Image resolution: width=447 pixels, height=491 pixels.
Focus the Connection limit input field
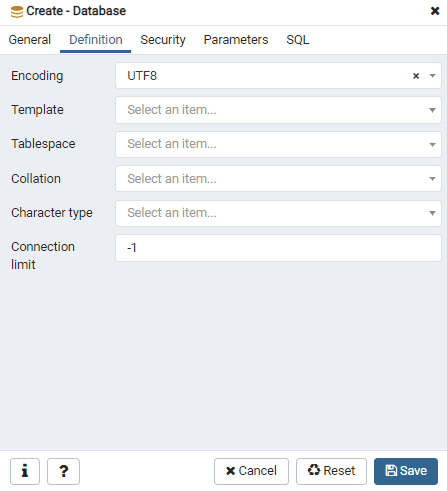click(278, 248)
